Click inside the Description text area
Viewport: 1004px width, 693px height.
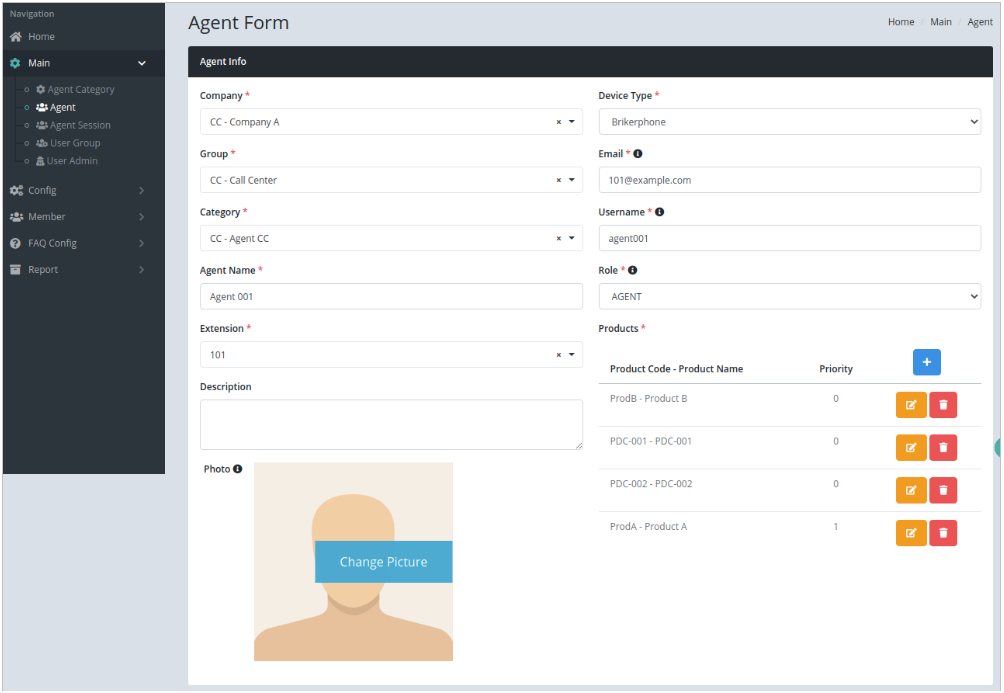click(391, 424)
